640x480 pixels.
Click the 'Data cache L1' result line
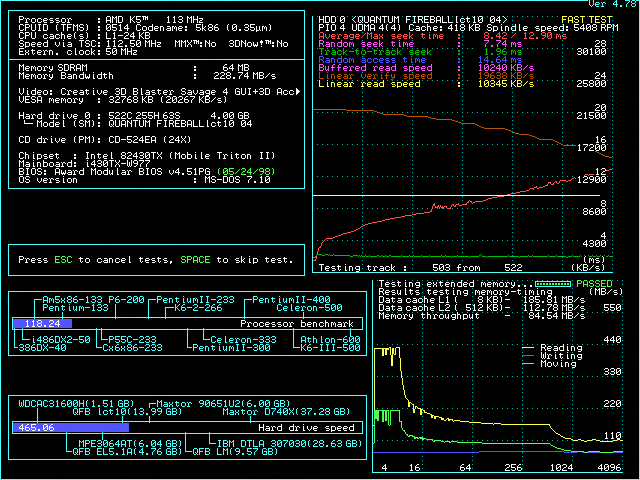[482, 300]
